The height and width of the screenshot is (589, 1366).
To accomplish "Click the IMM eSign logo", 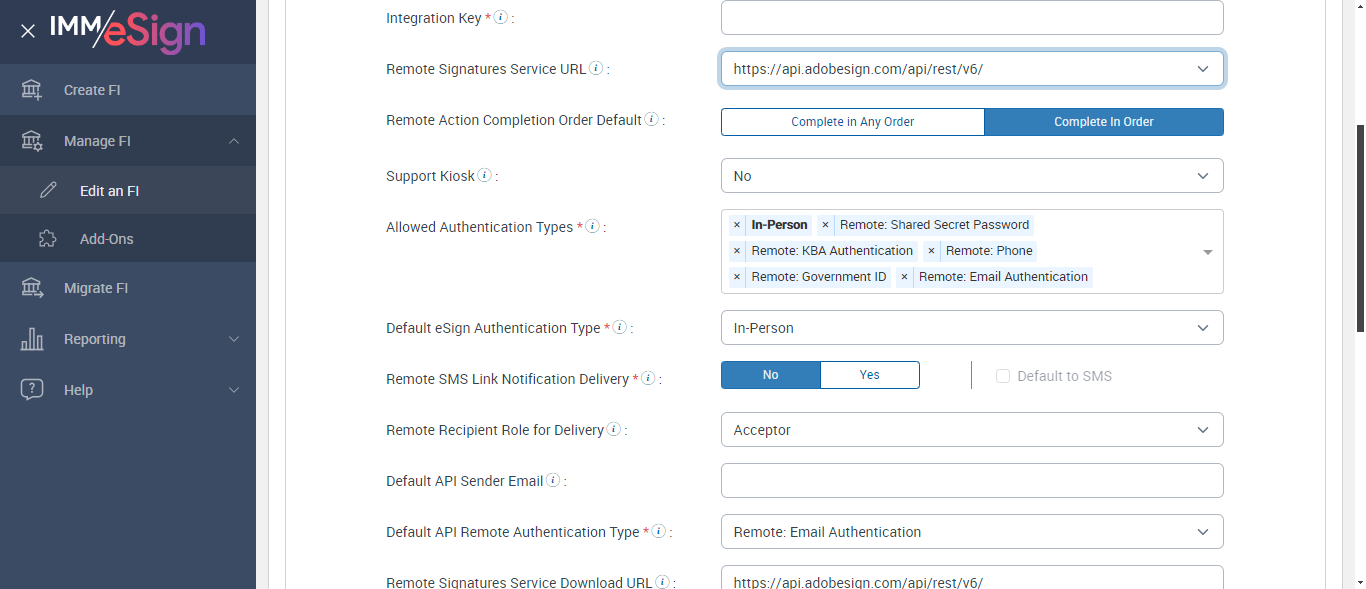I will [128, 31].
